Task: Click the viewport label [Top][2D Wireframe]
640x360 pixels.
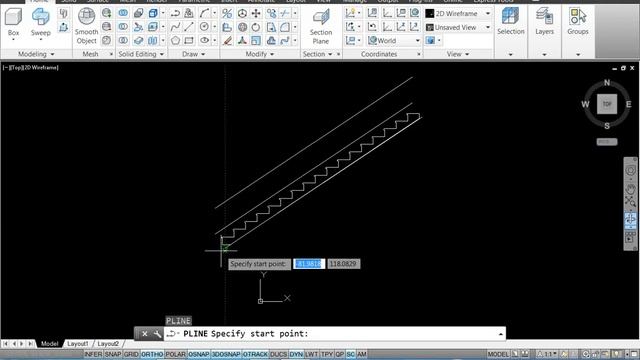Action: [x=31, y=68]
